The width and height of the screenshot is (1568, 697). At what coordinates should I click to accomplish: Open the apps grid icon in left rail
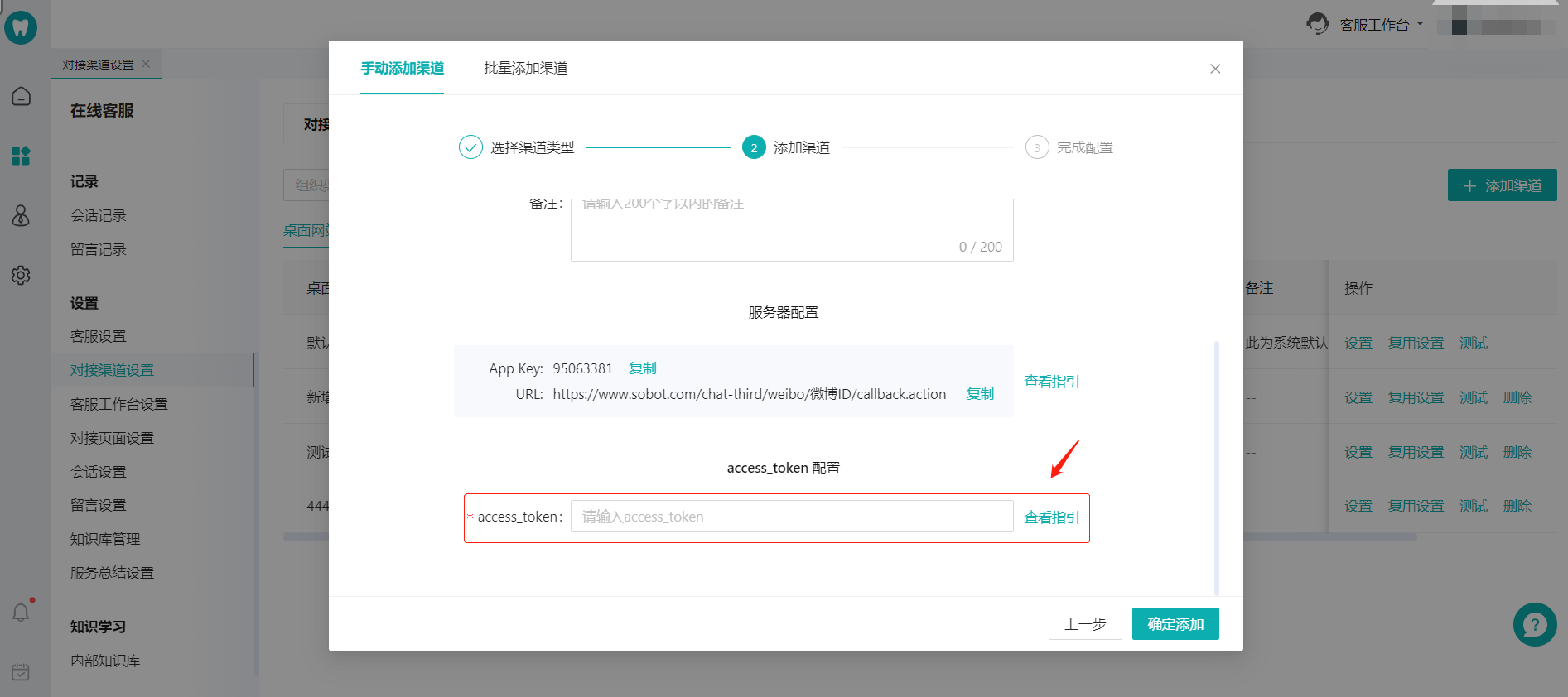[x=22, y=156]
